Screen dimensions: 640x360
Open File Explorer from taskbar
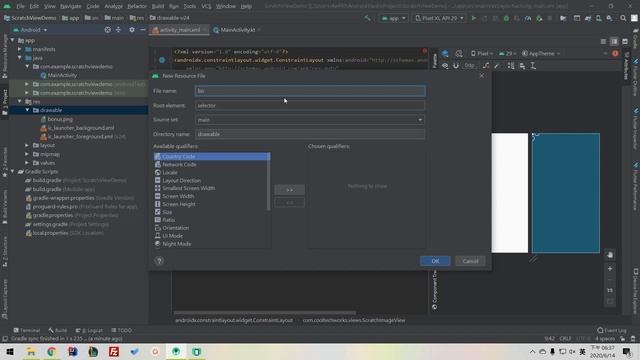coord(31,351)
